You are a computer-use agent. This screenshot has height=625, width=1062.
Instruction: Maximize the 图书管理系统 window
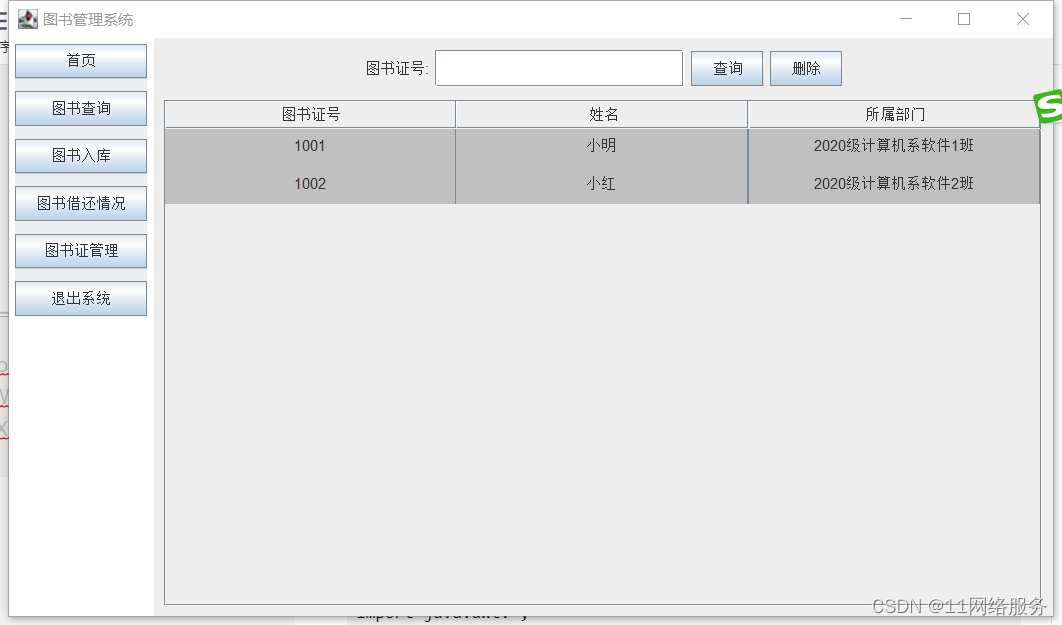click(964, 19)
